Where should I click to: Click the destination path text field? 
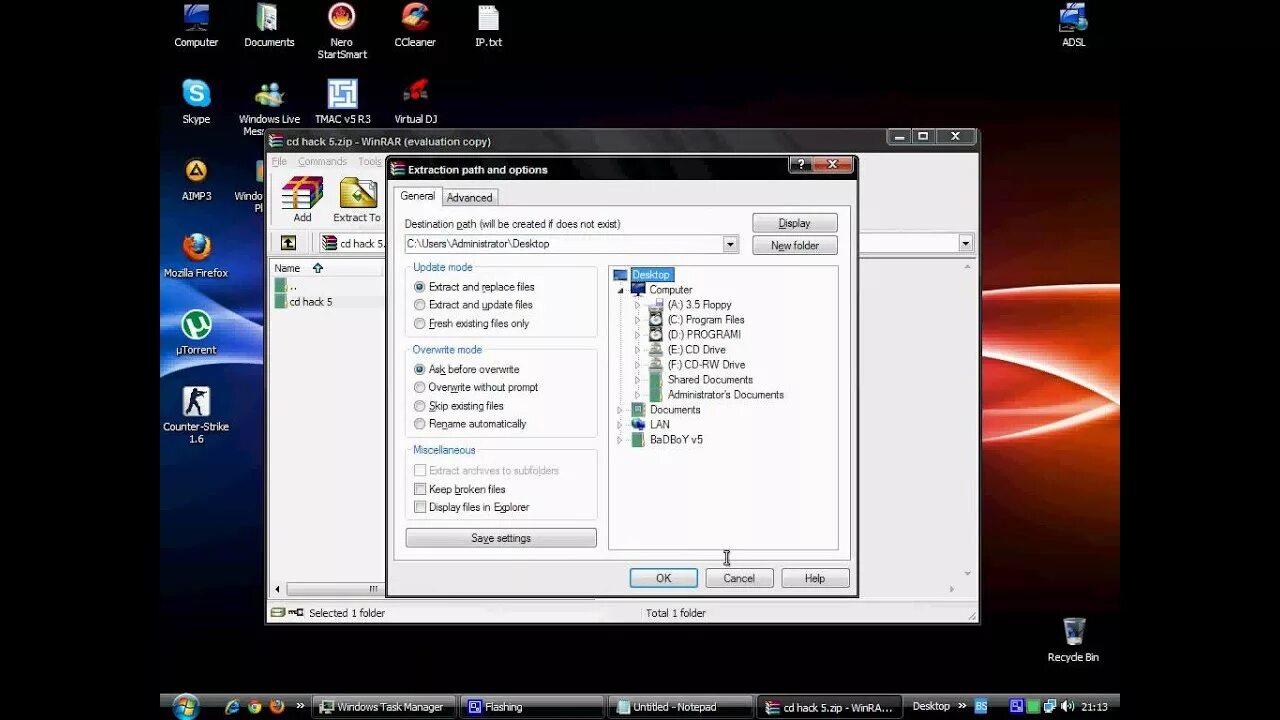[x=563, y=244]
